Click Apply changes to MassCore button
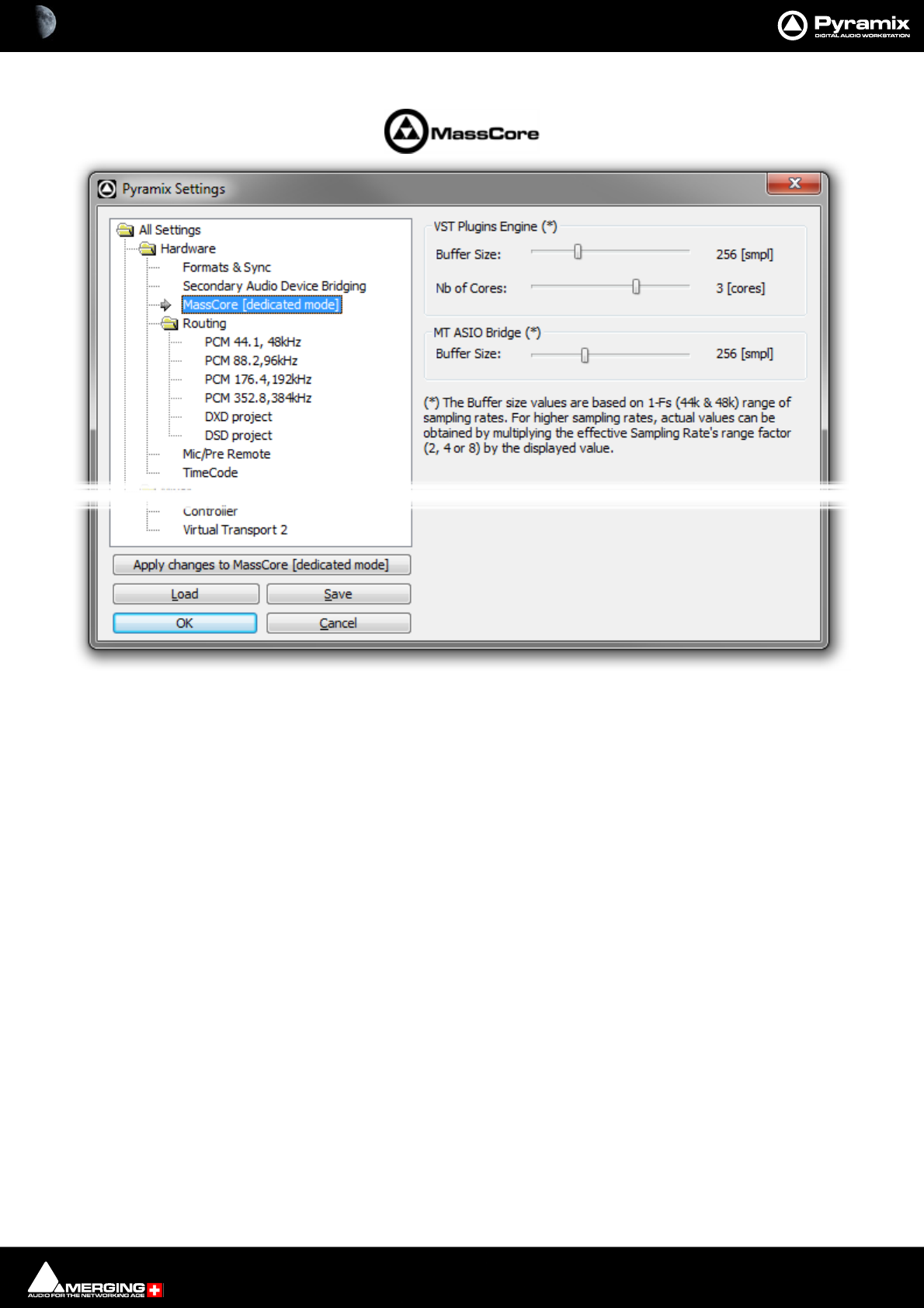 262,565
